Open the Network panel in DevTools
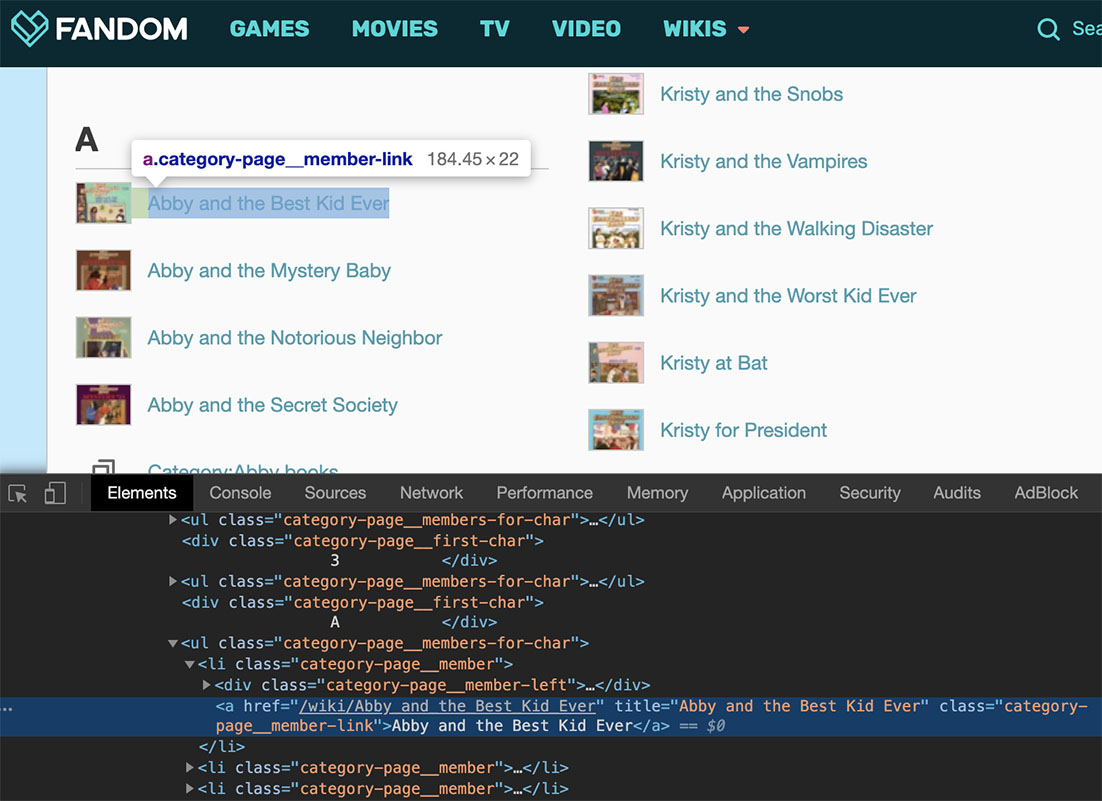1102x801 pixels. point(431,493)
